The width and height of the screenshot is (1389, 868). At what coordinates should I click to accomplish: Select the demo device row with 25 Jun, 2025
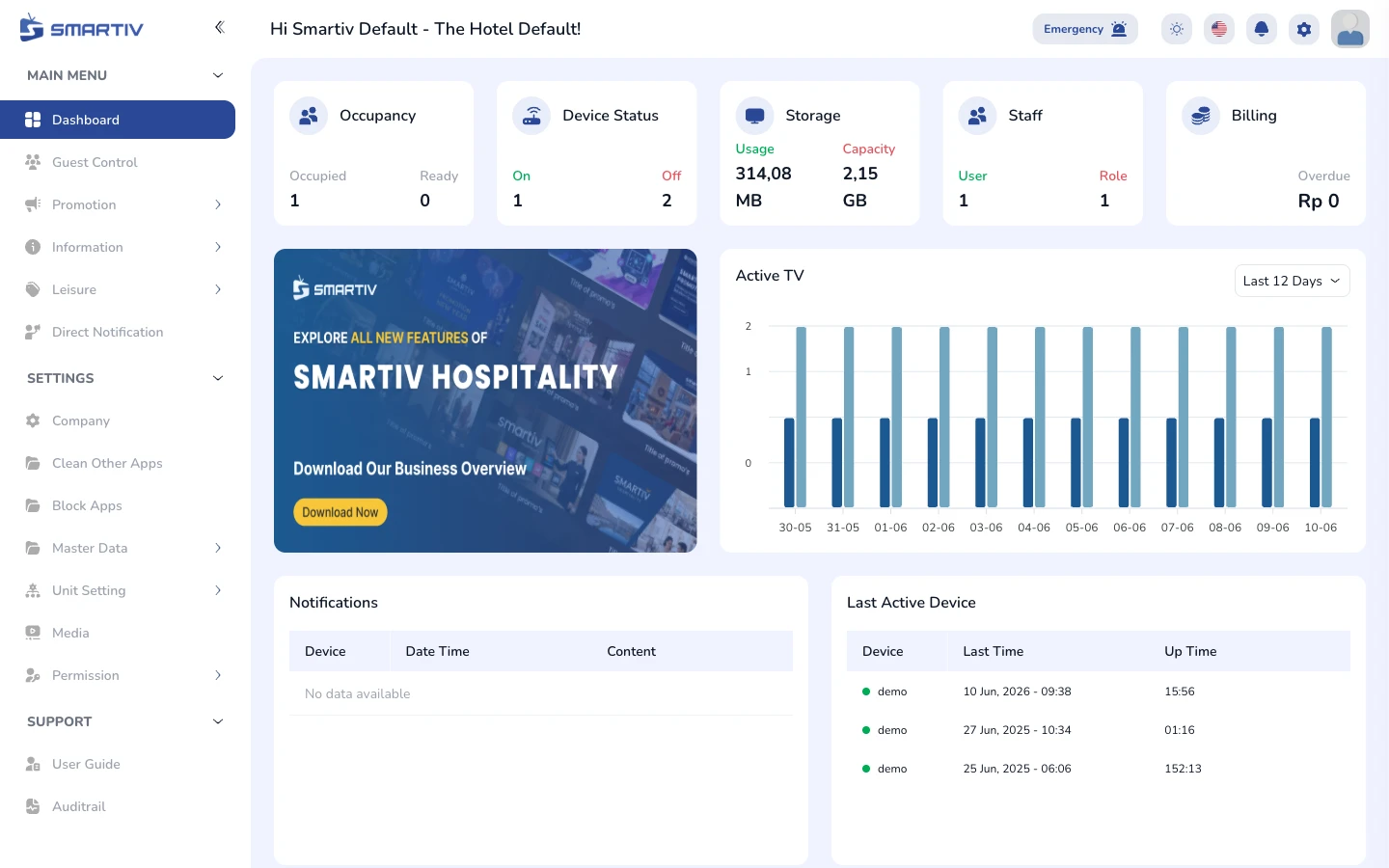(x=1099, y=769)
